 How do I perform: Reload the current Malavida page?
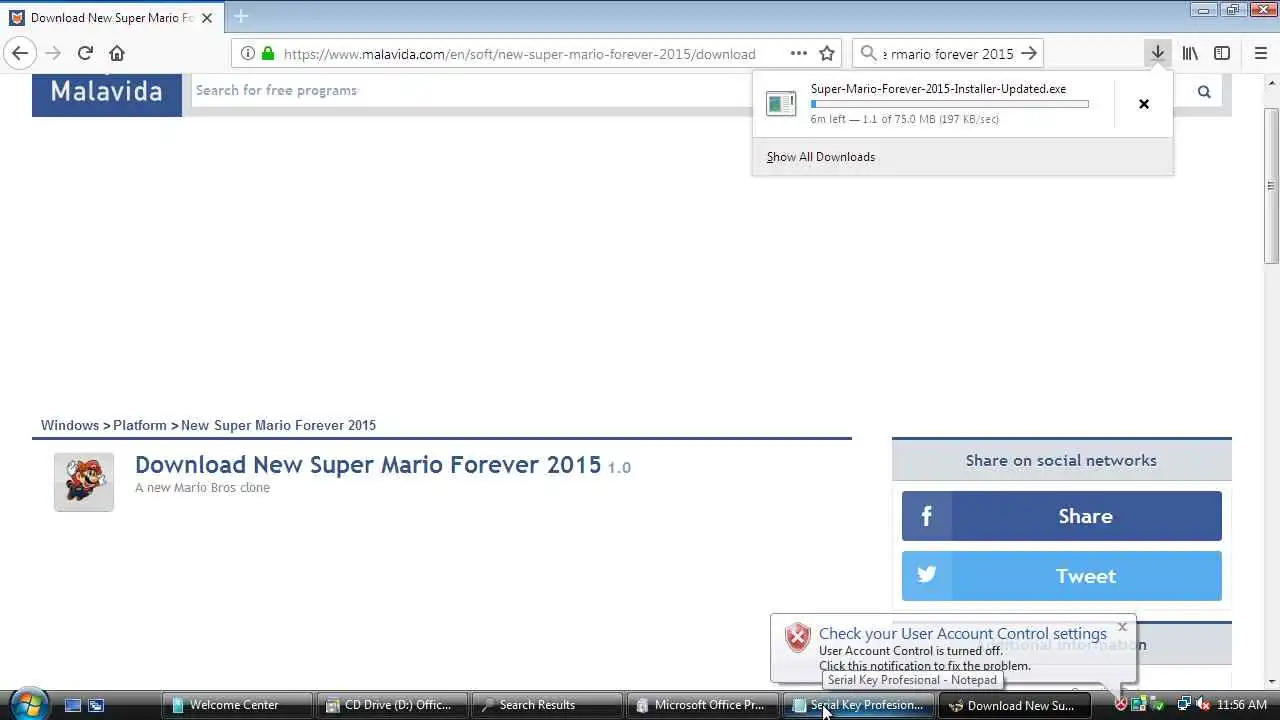(x=85, y=53)
